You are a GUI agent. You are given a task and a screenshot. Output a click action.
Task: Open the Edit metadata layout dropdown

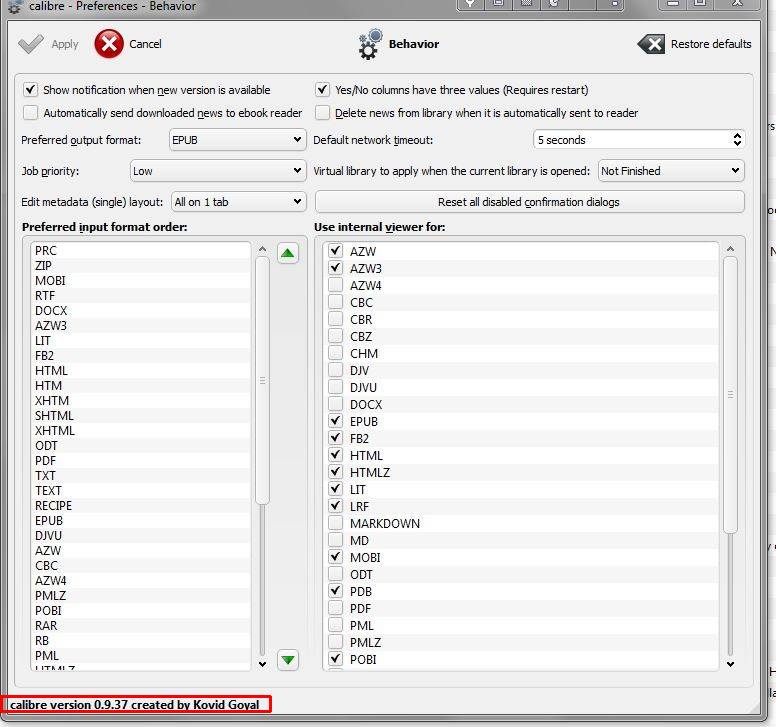239,202
